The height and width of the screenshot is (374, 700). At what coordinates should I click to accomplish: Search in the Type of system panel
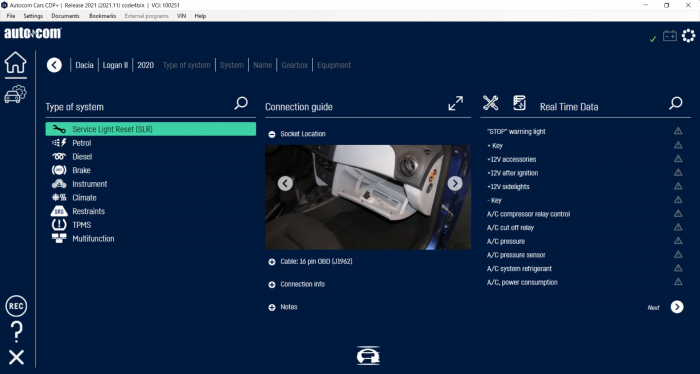pyautogui.click(x=241, y=104)
